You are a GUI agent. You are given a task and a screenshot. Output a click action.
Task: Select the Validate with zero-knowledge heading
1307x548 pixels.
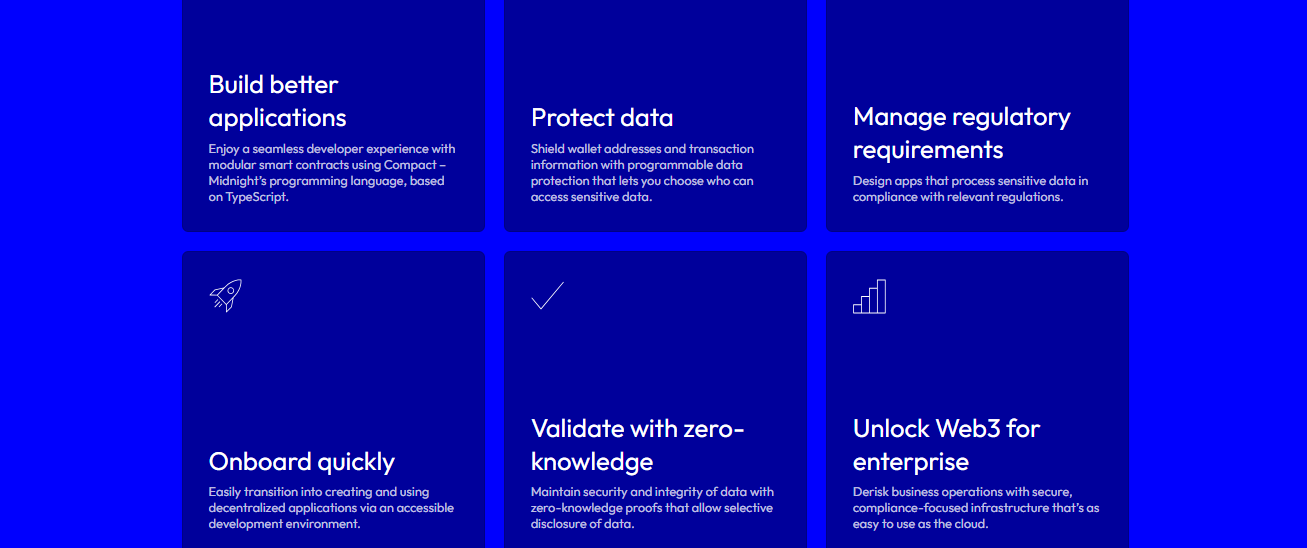point(637,444)
